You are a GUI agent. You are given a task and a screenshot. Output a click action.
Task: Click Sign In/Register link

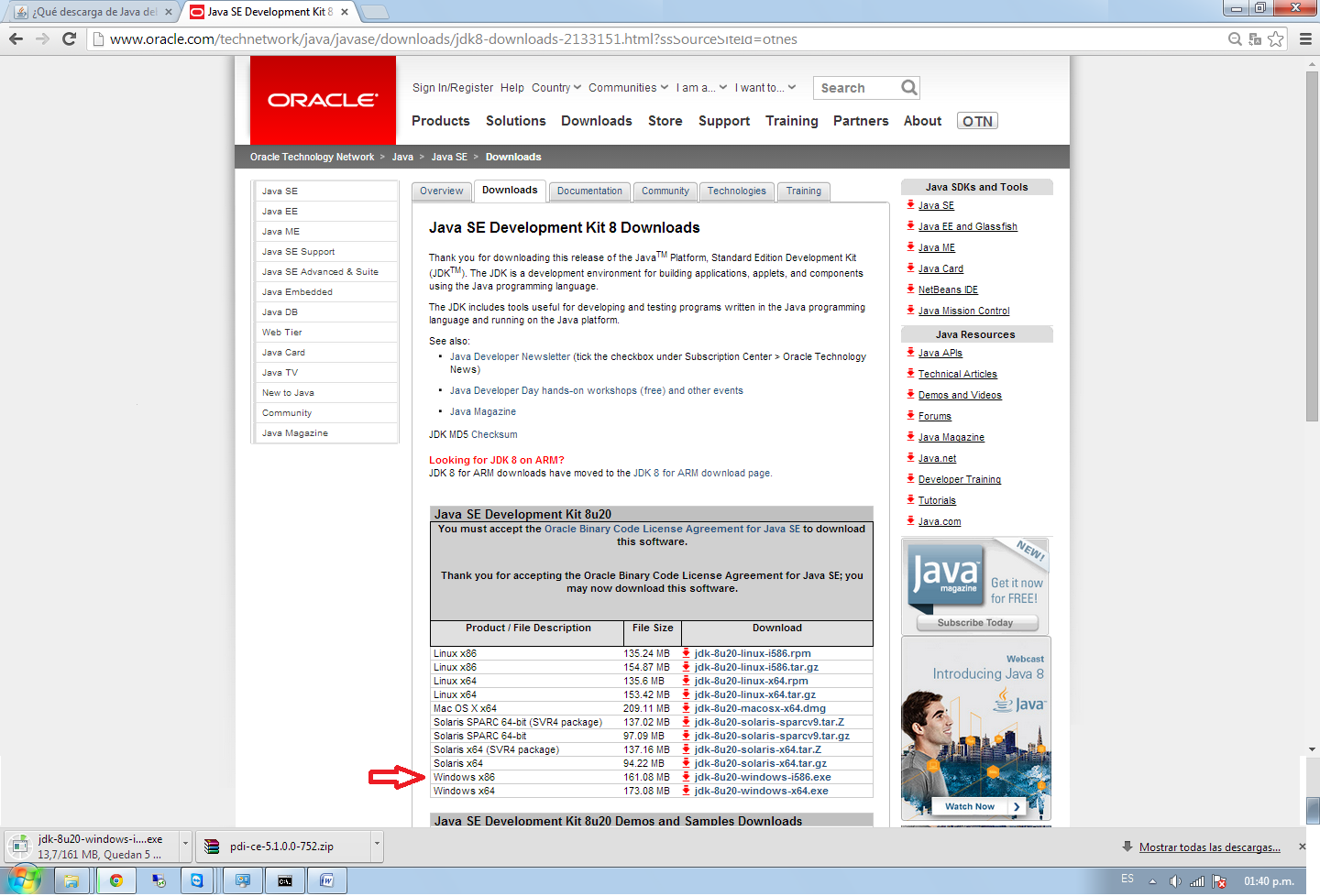[x=453, y=88]
